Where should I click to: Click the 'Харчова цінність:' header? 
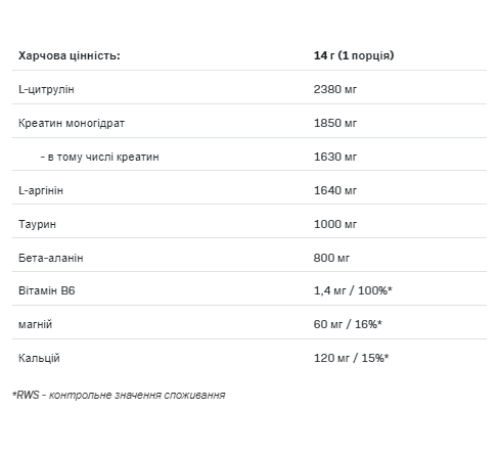coord(69,55)
